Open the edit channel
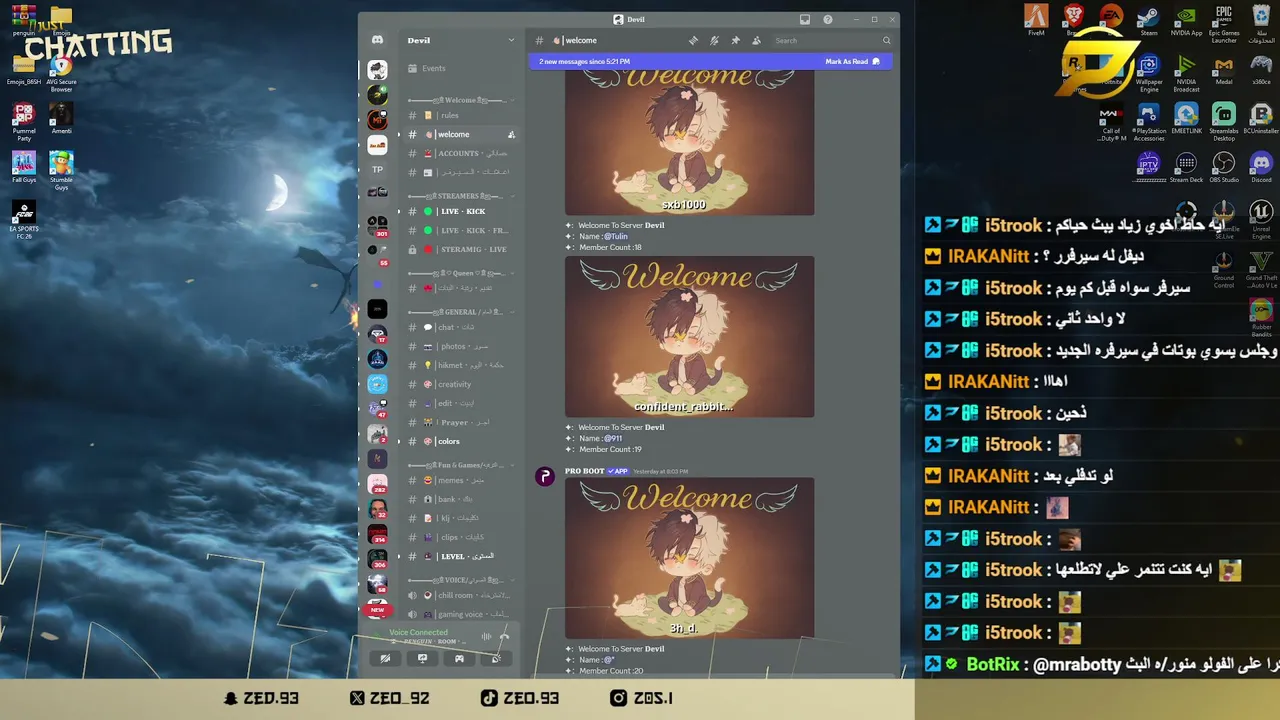The image size is (1280, 720). tap(461, 403)
